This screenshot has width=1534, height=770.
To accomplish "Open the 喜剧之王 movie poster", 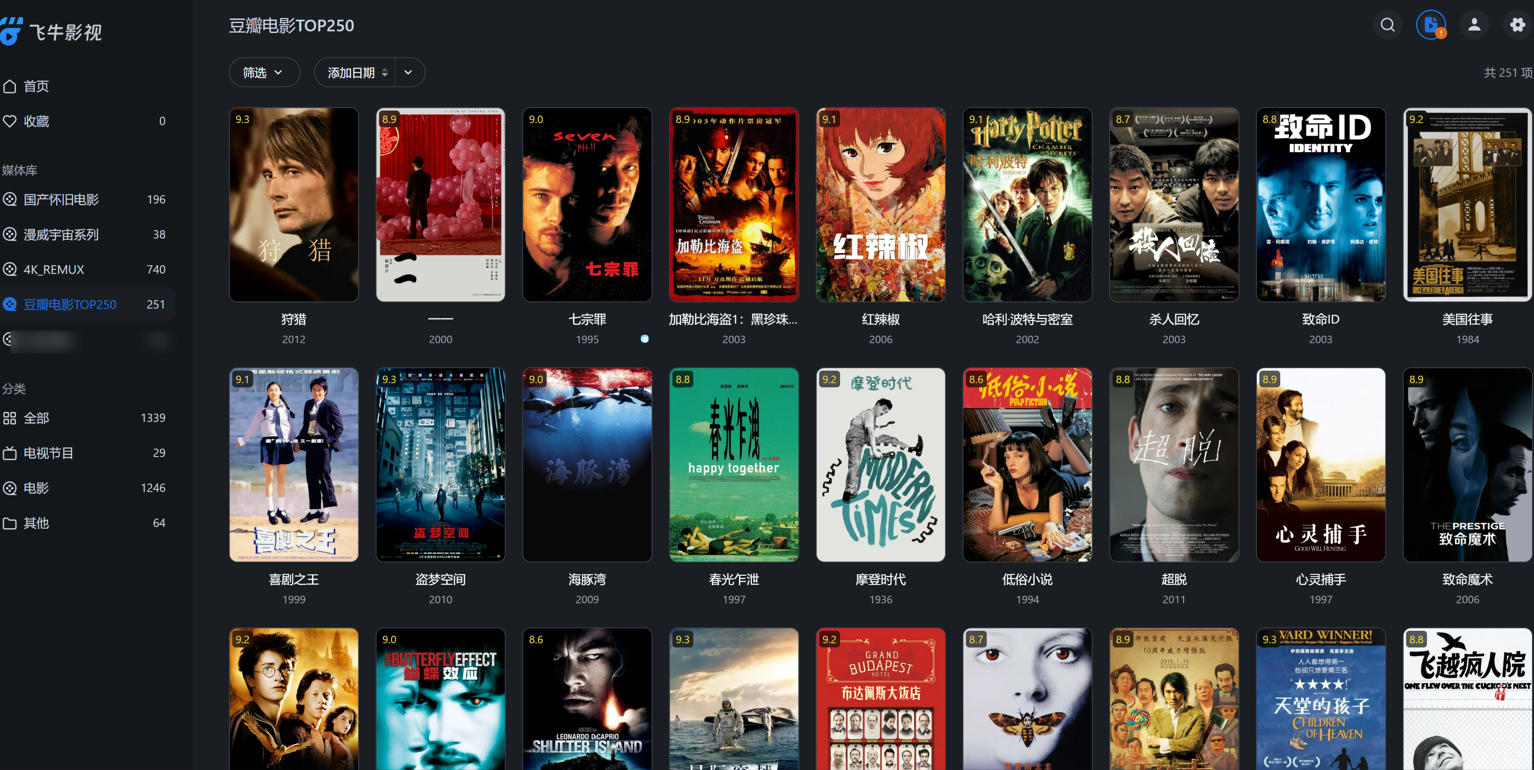I will [294, 464].
